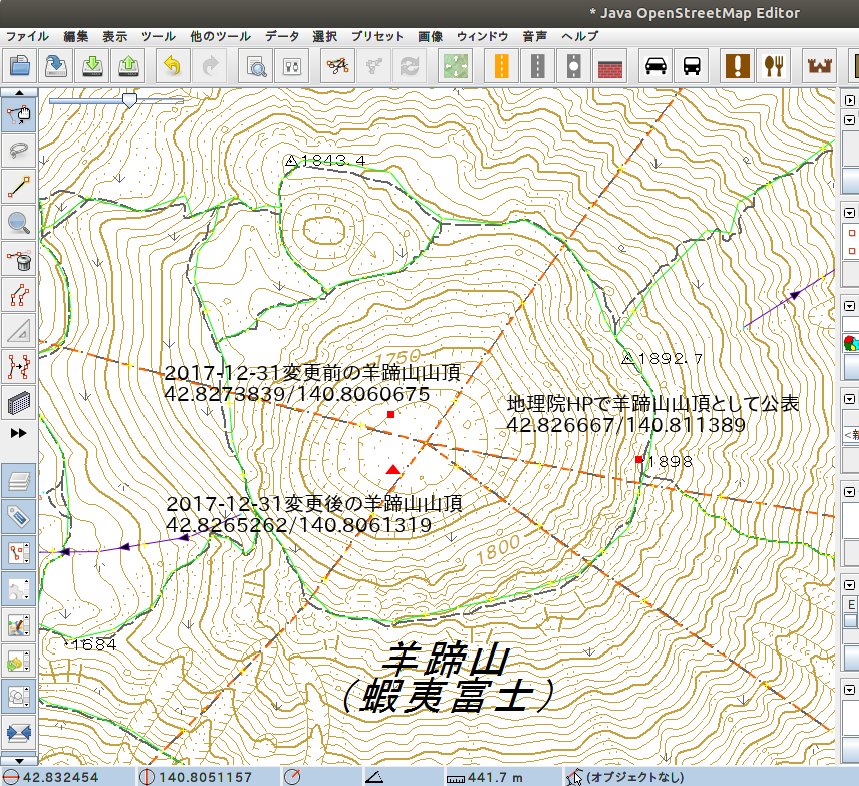The width and height of the screenshot is (859, 786).
Task: Upload changes with green up arrow icon
Action: point(128,66)
